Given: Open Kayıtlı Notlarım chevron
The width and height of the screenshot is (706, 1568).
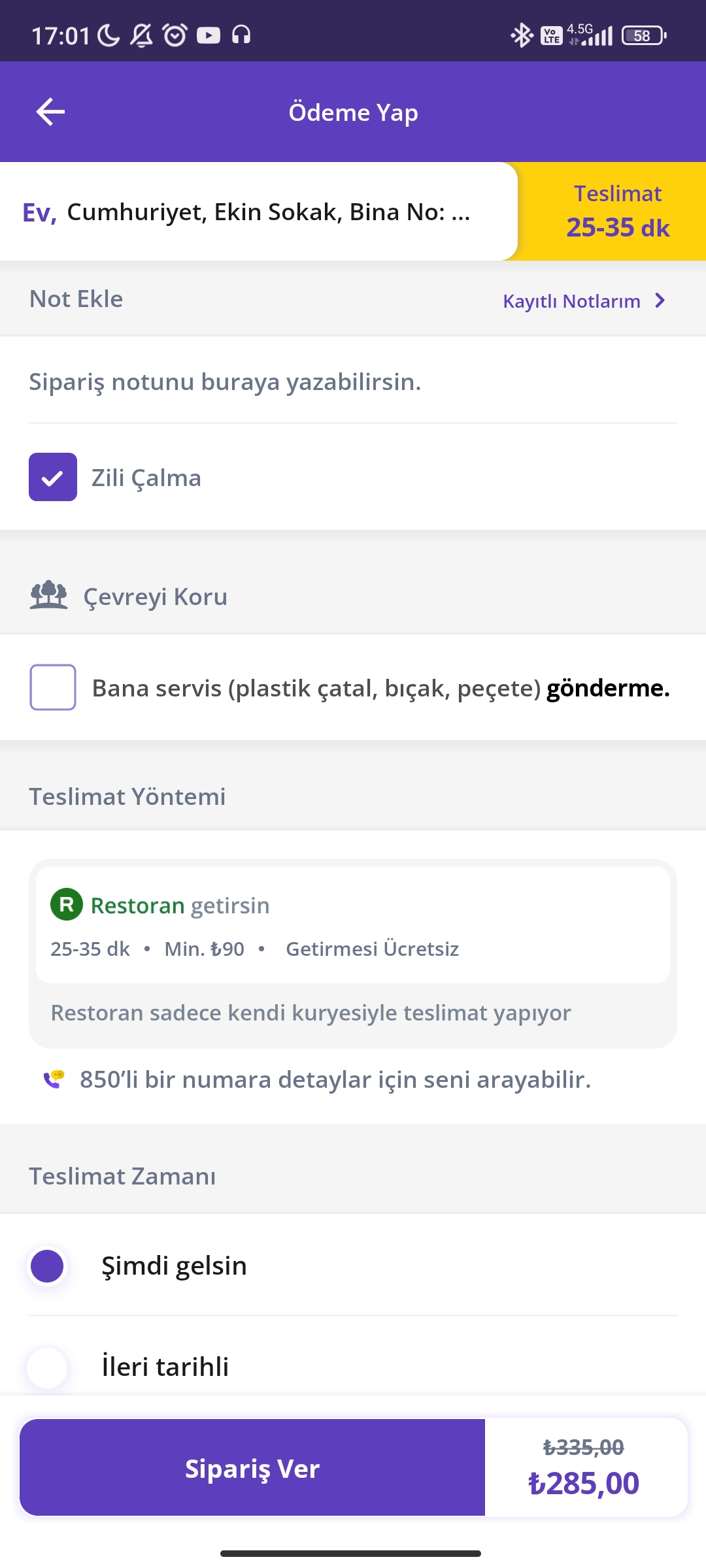Looking at the screenshot, I should pyautogui.click(x=660, y=301).
